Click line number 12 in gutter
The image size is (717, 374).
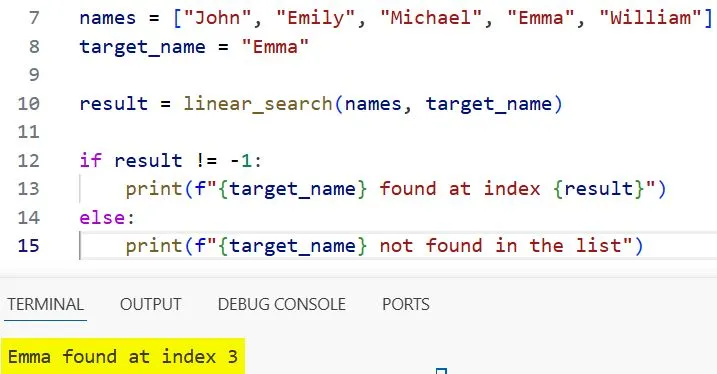(x=29, y=160)
